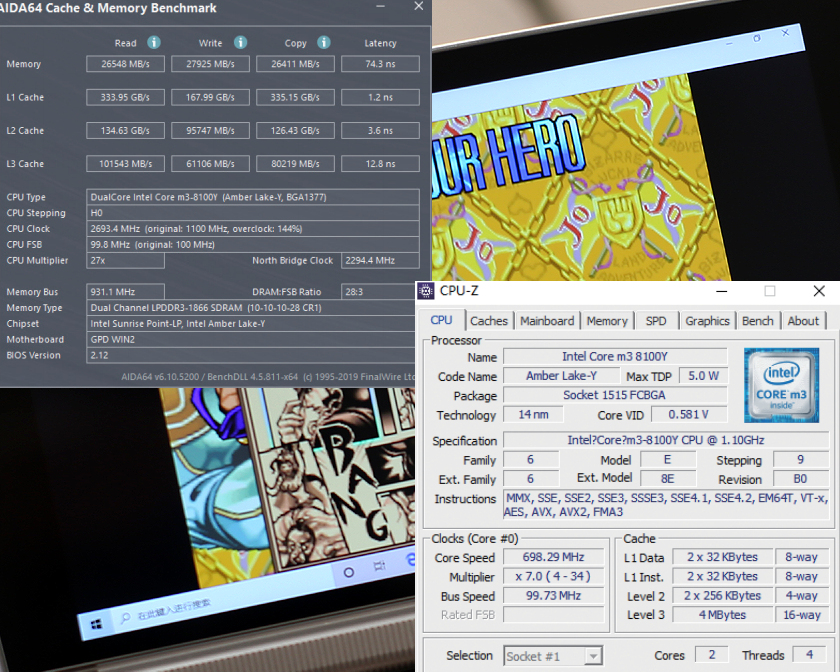Click the Memory Read value 26548 MB/s

pyautogui.click(x=125, y=64)
